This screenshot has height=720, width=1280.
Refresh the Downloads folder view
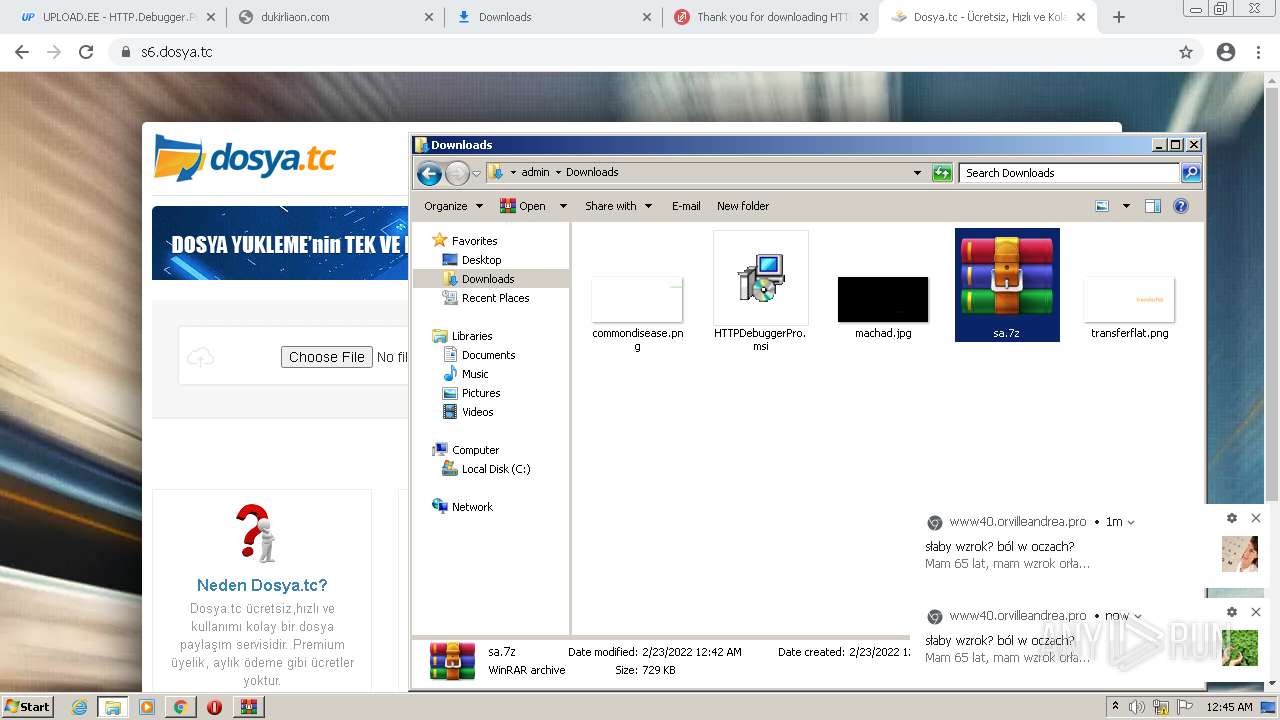[941, 173]
